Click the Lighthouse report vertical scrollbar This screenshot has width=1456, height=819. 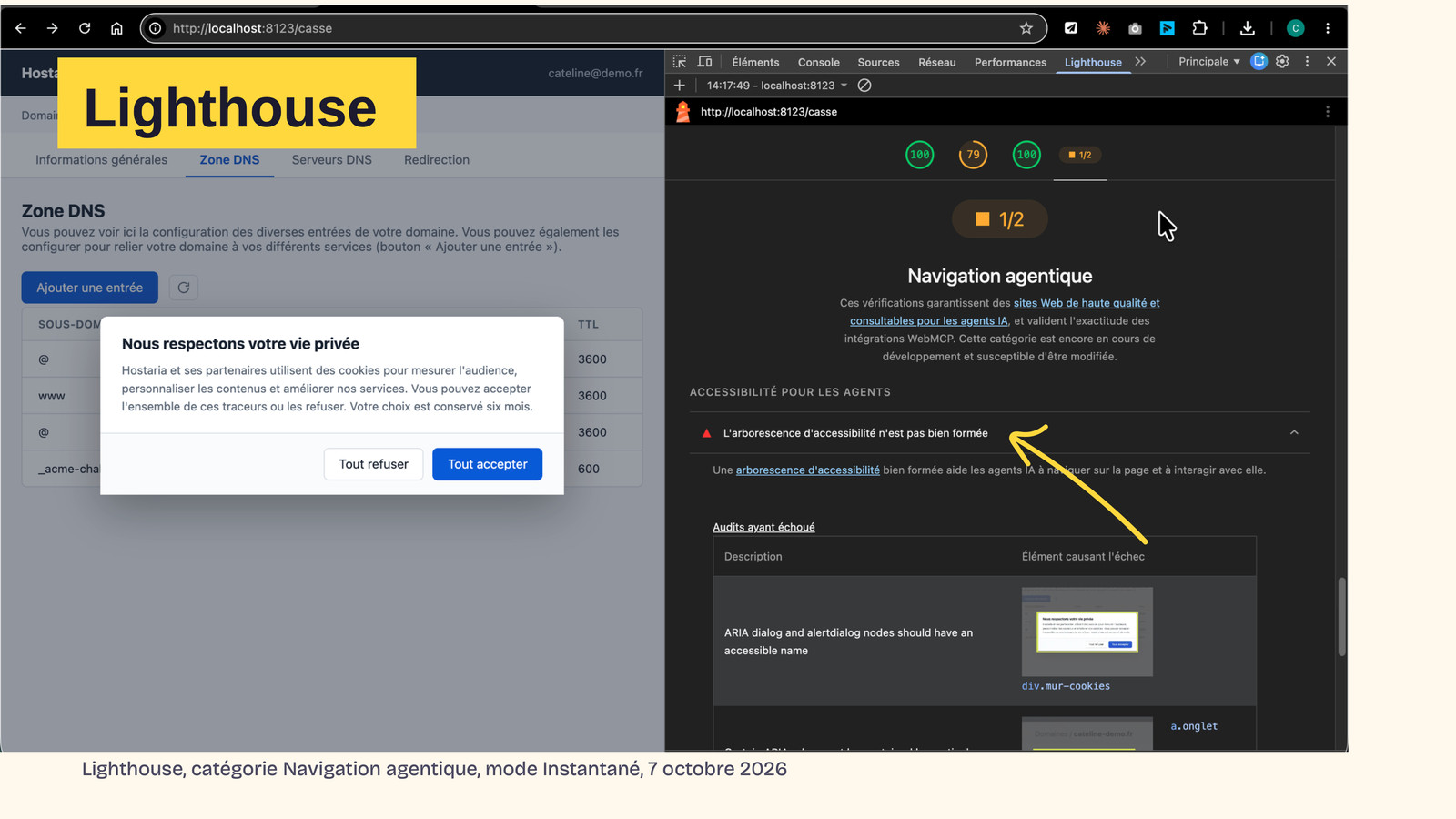(1341, 616)
